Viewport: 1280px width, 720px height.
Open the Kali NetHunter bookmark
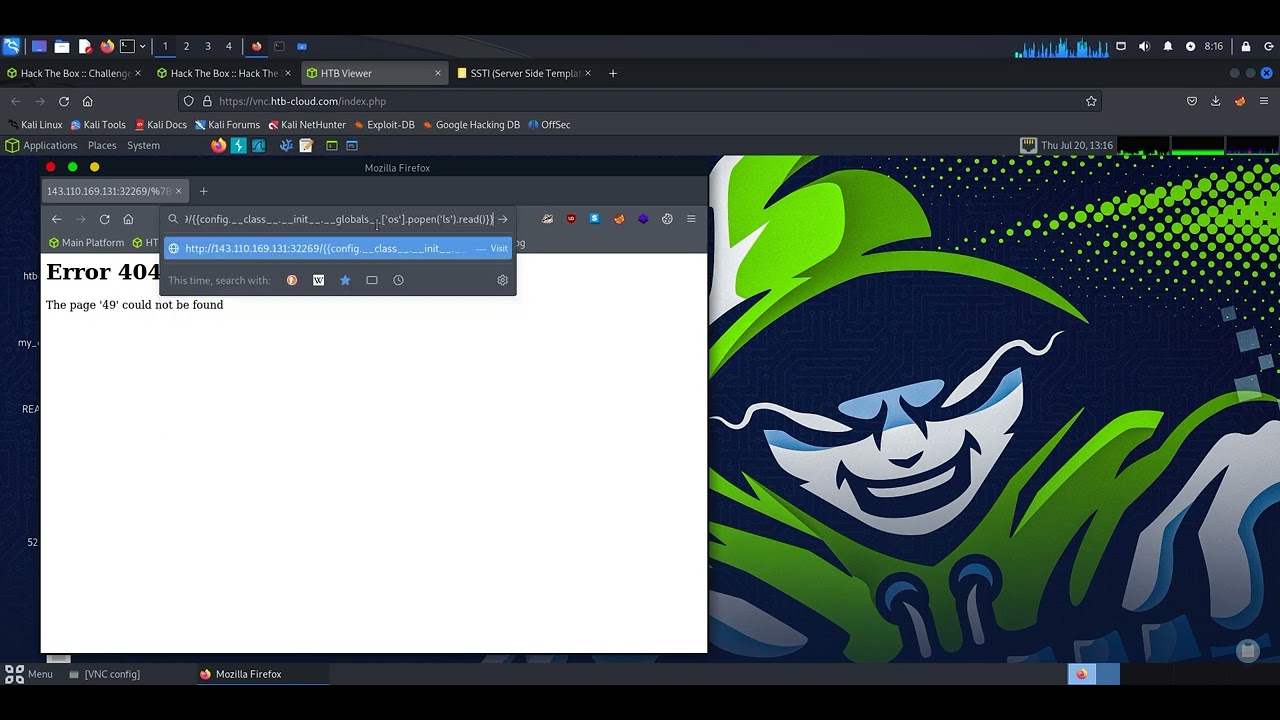pyautogui.click(x=307, y=125)
